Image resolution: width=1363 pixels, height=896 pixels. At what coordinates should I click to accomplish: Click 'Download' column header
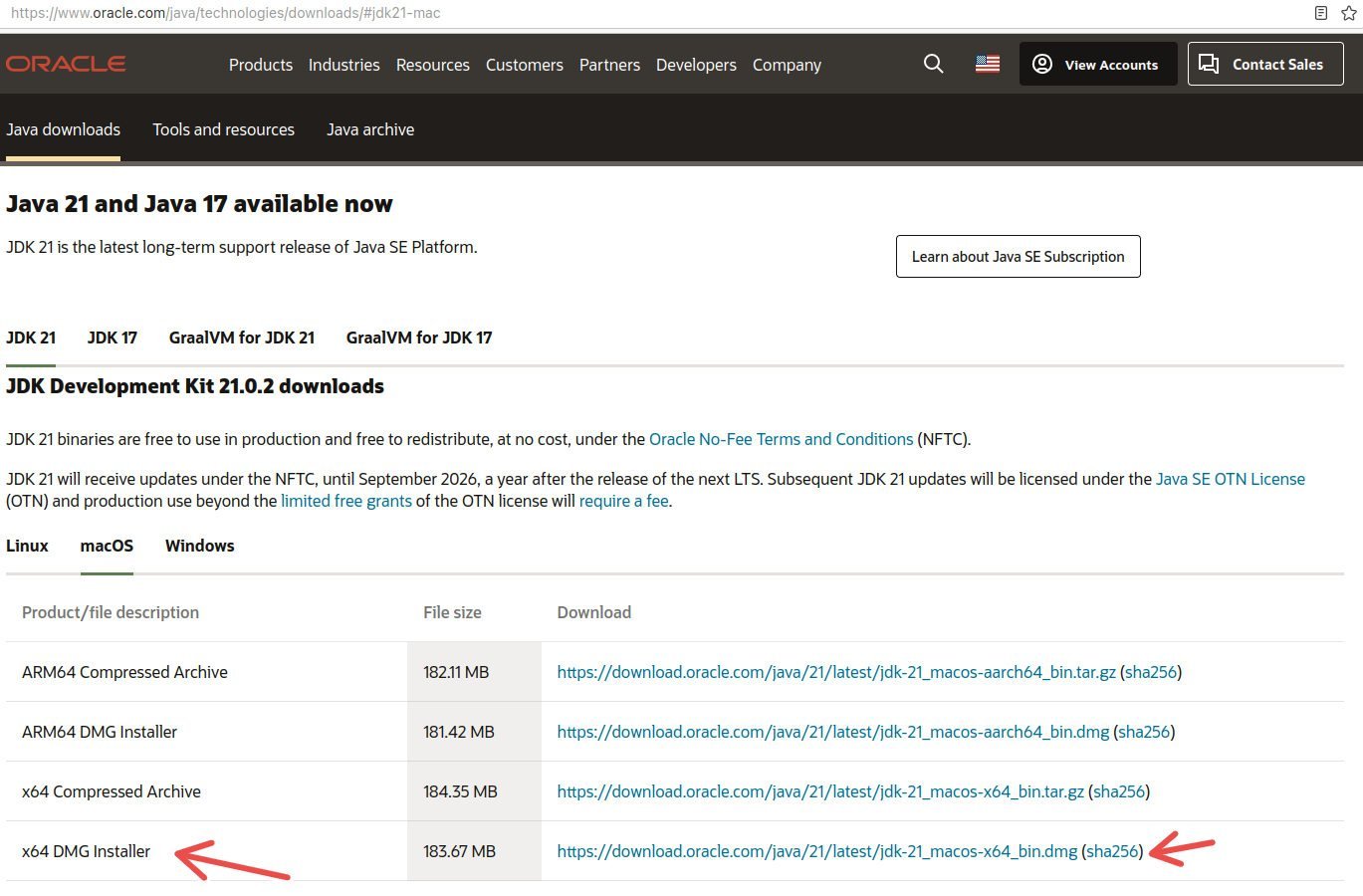[x=594, y=612]
